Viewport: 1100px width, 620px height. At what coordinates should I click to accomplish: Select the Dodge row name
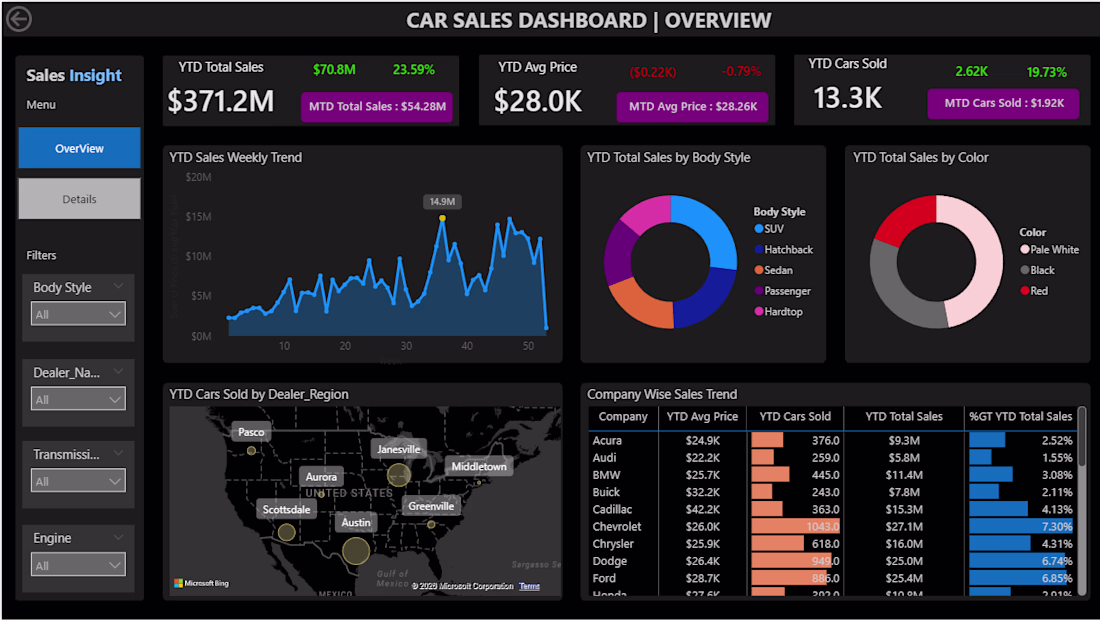(x=610, y=560)
